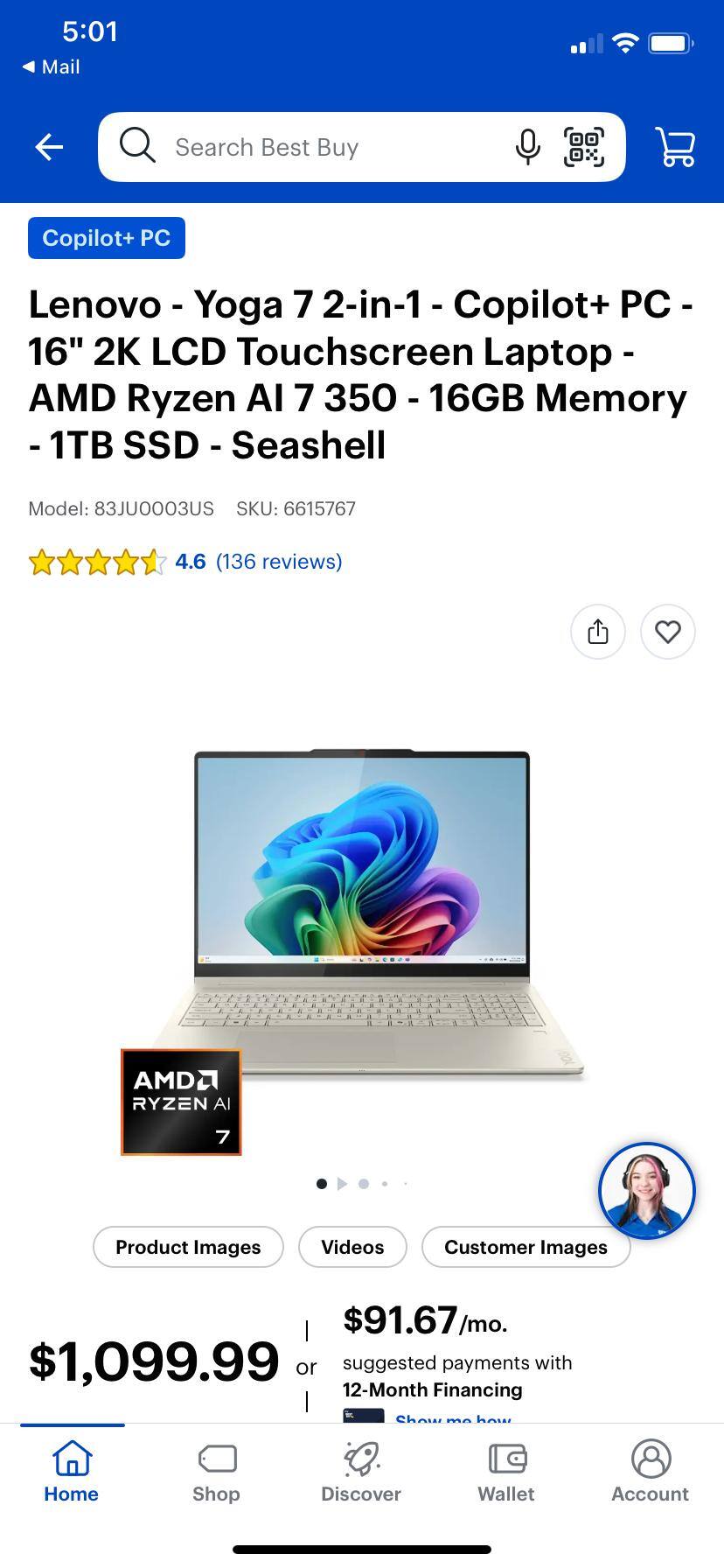
Task: Start voice search with microphone icon
Action: [x=527, y=147]
